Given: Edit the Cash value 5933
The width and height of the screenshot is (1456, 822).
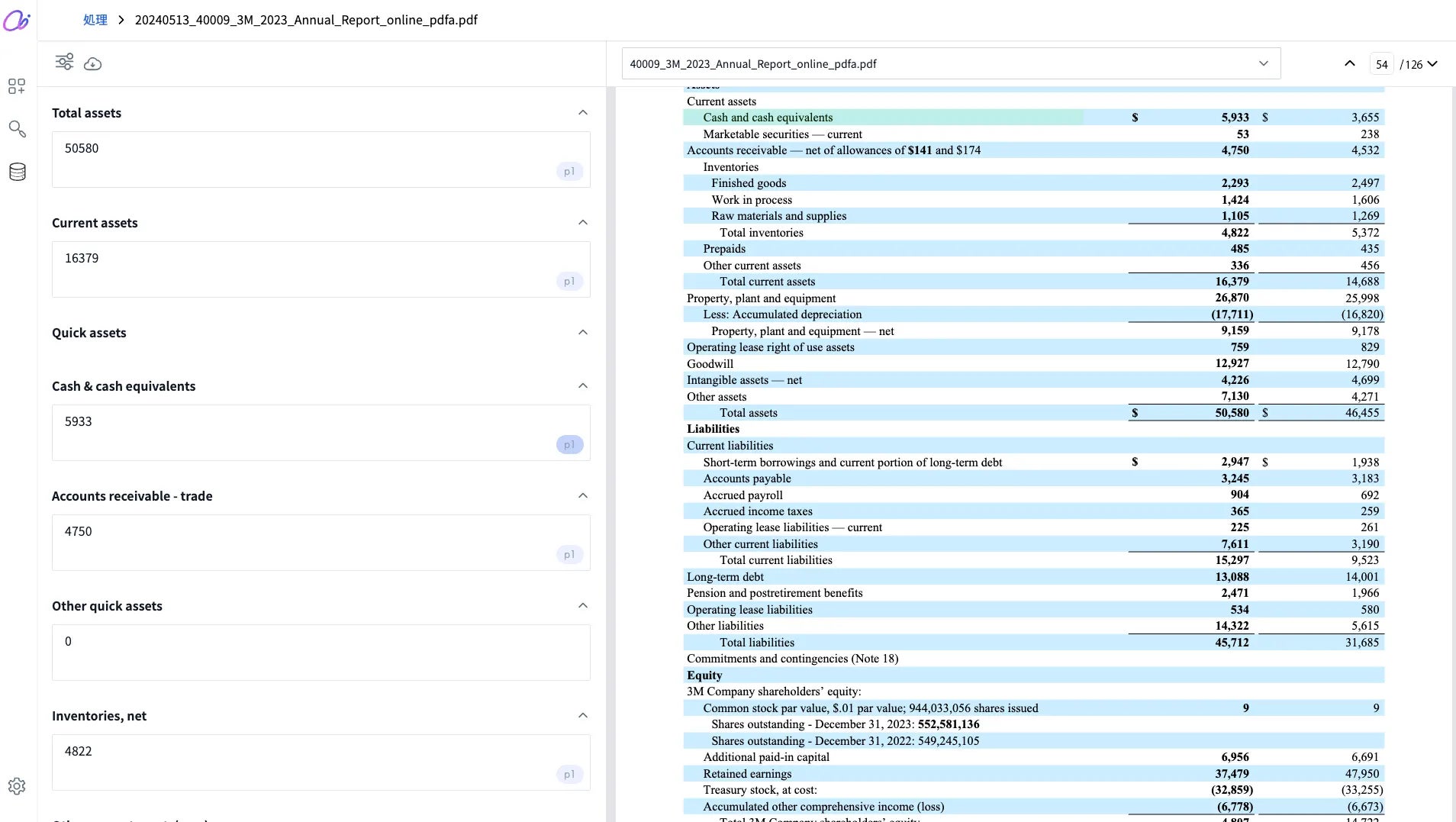Looking at the screenshot, I should pos(321,433).
